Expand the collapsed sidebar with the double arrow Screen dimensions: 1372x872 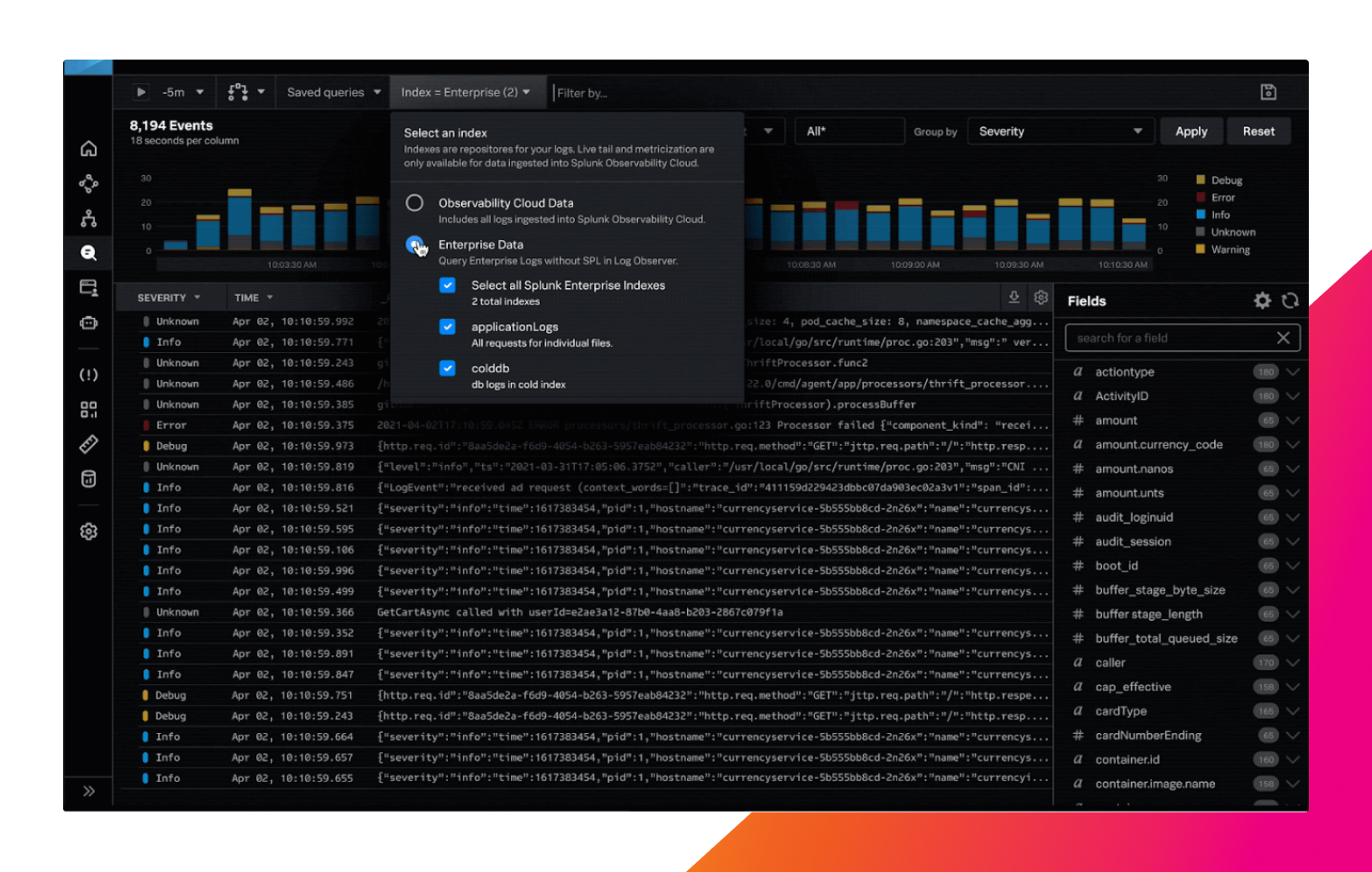(x=88, y=791)
